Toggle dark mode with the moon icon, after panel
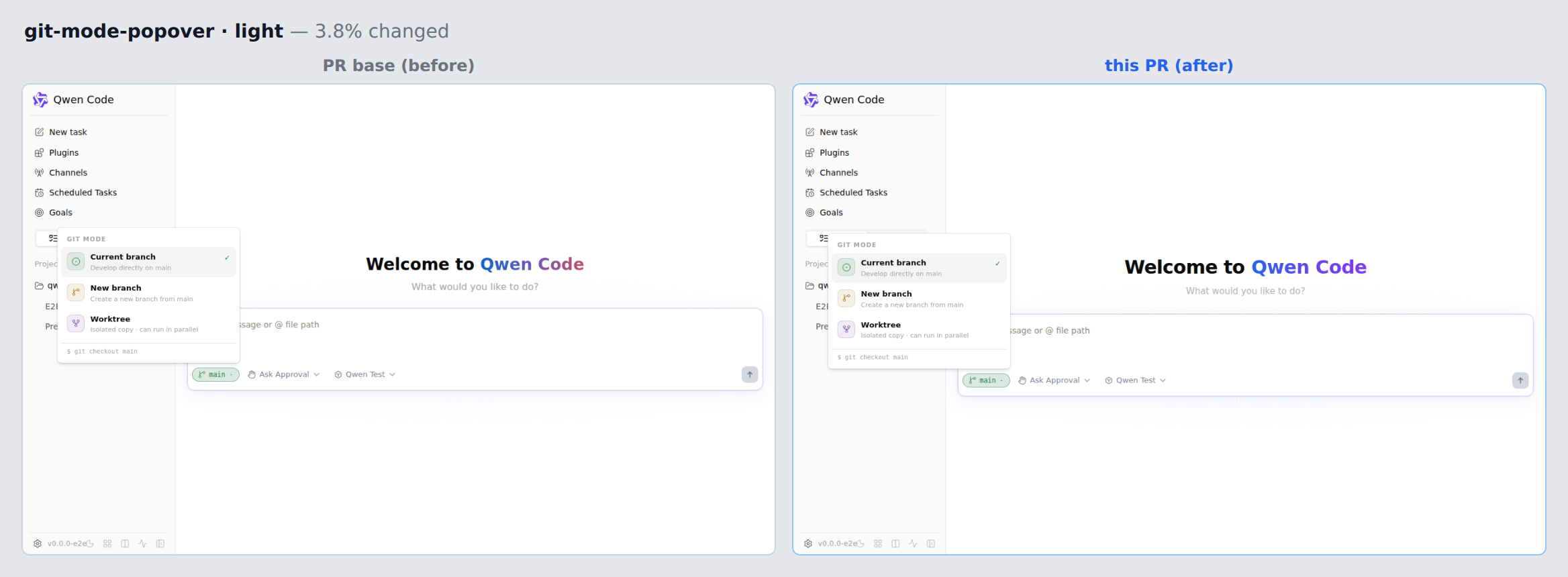The height and width of the screenshot is (577, 1568). (861, 543)
